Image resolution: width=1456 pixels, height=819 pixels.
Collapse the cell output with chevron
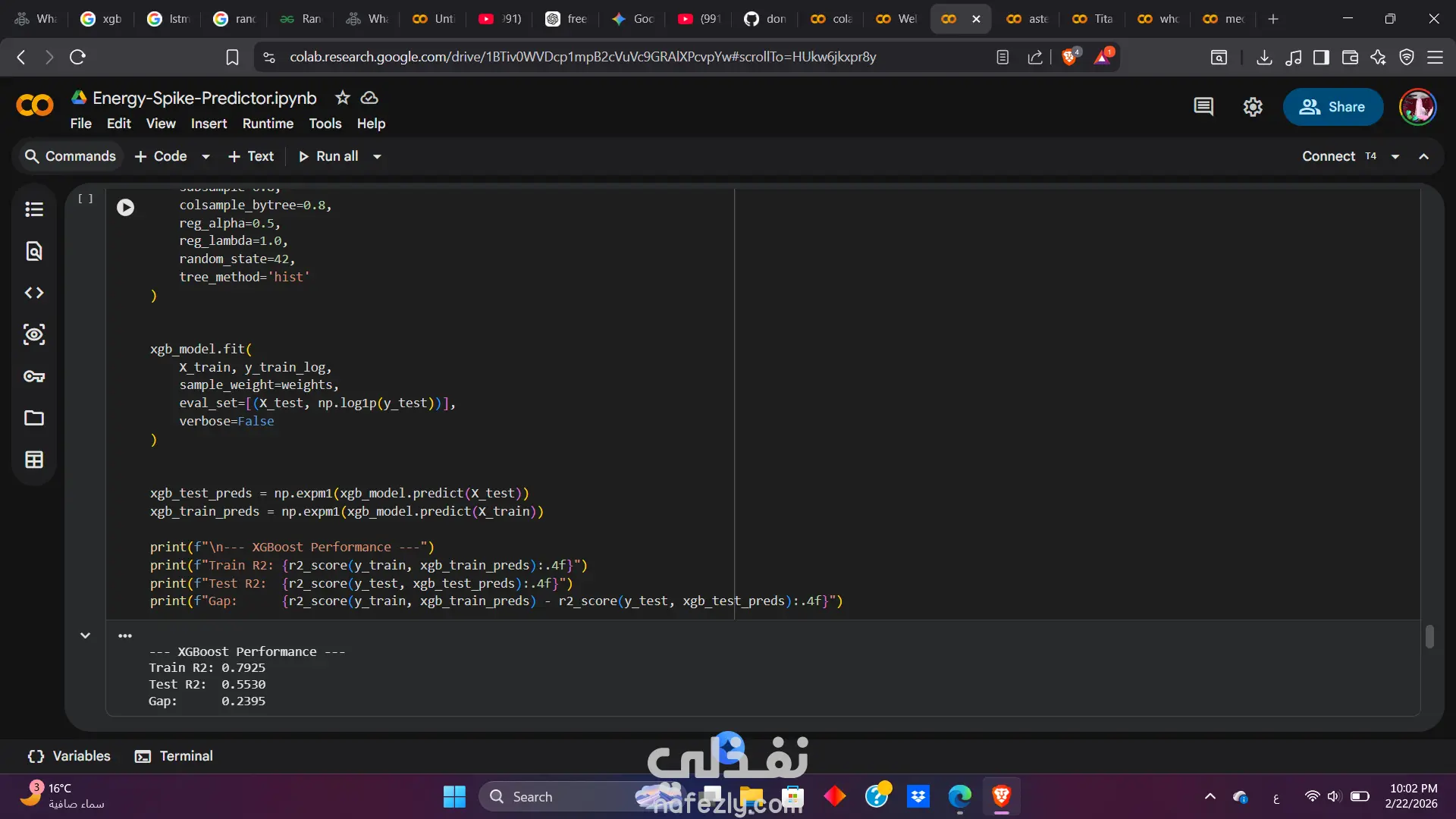85,635
